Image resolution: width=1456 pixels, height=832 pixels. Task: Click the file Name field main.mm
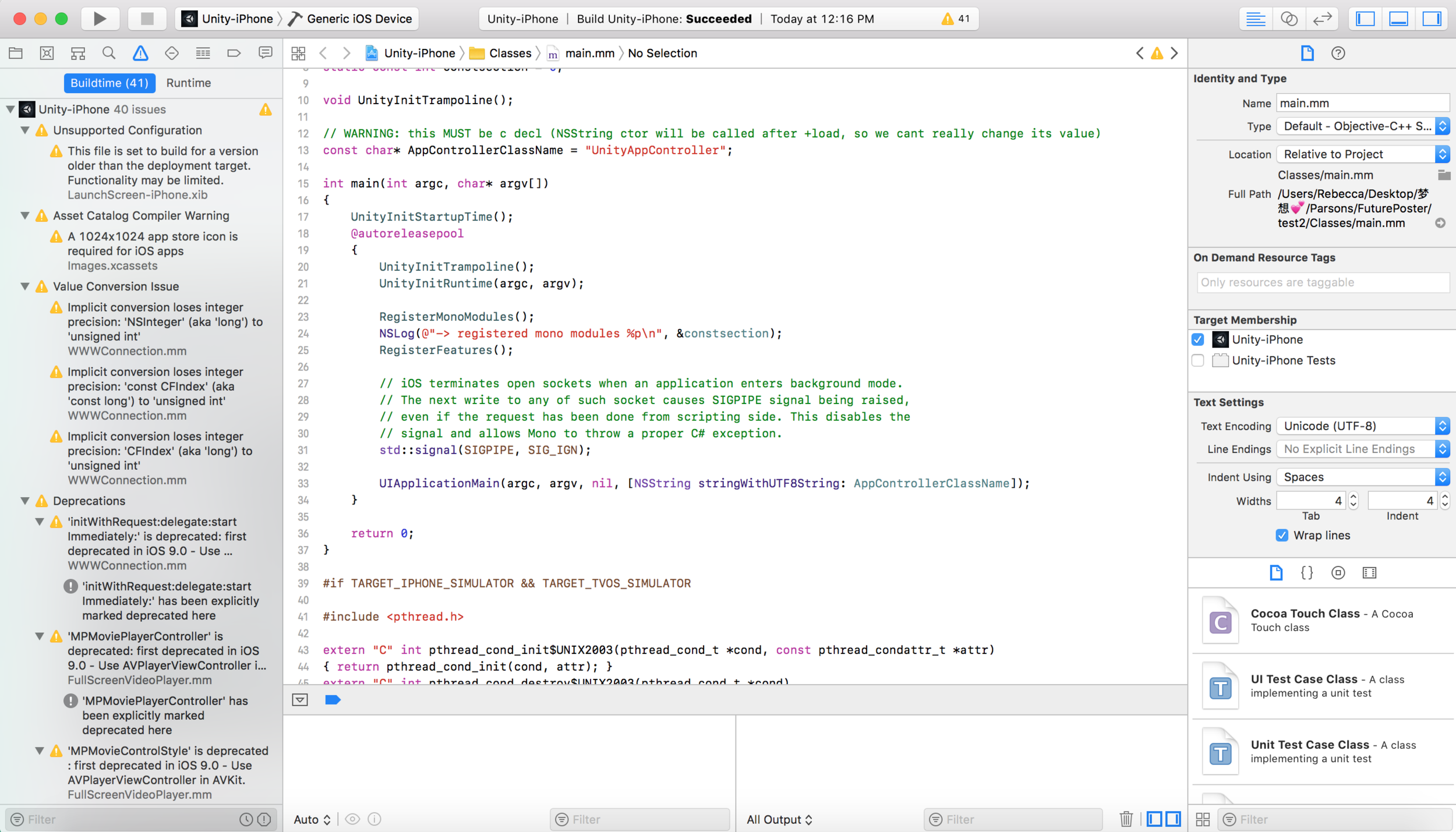1362,103
